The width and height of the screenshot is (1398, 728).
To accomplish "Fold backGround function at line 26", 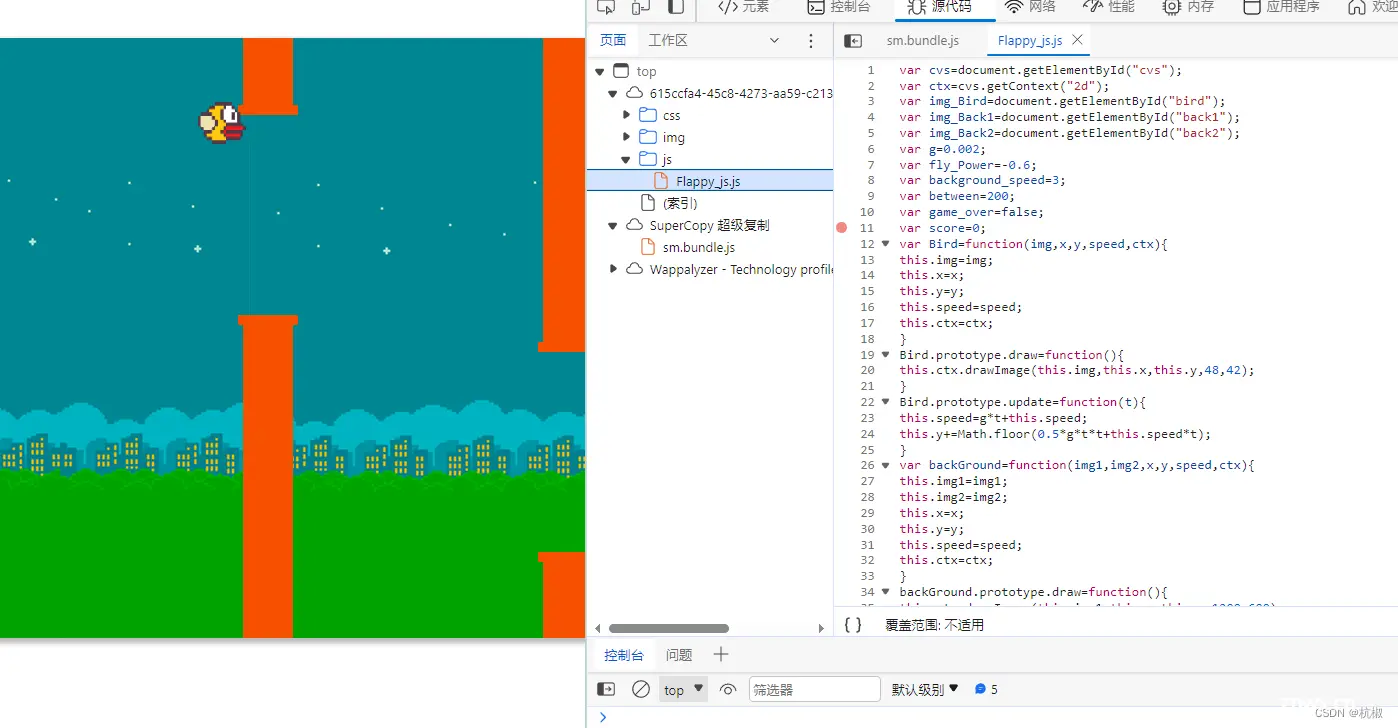I will pos(885,465).
